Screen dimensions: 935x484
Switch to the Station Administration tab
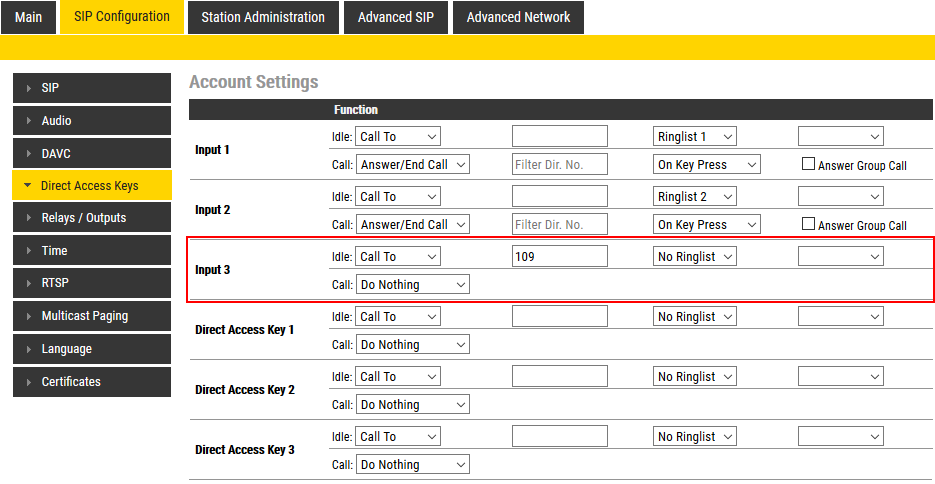coord(263,17)
